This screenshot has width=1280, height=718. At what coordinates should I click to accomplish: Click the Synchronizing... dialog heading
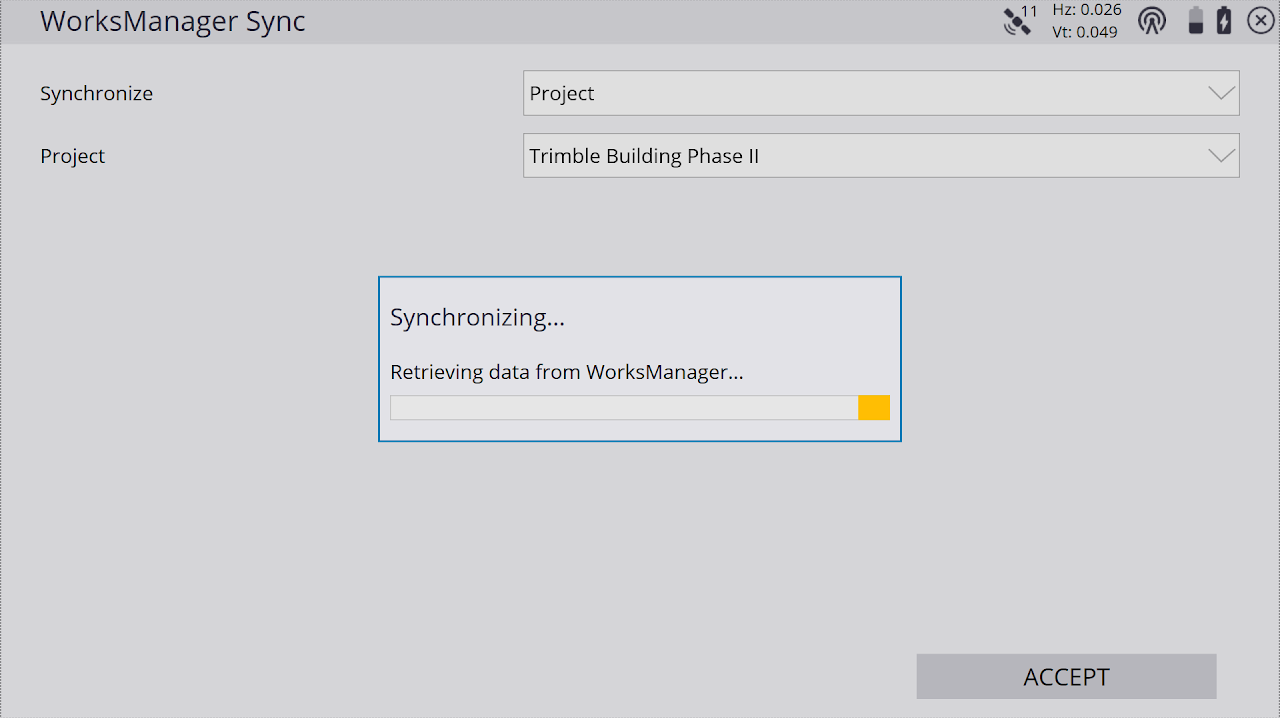point(478,318)
